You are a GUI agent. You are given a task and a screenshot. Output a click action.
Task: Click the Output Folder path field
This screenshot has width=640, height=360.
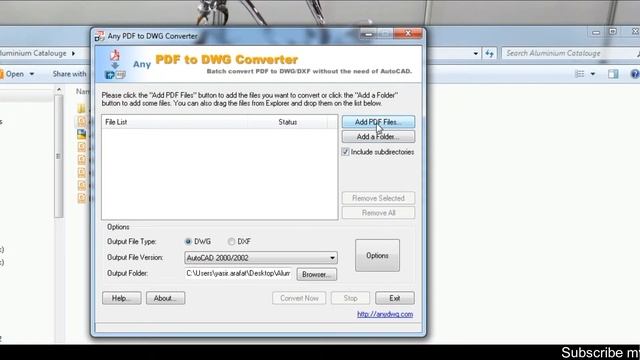[x=238, y=273]
